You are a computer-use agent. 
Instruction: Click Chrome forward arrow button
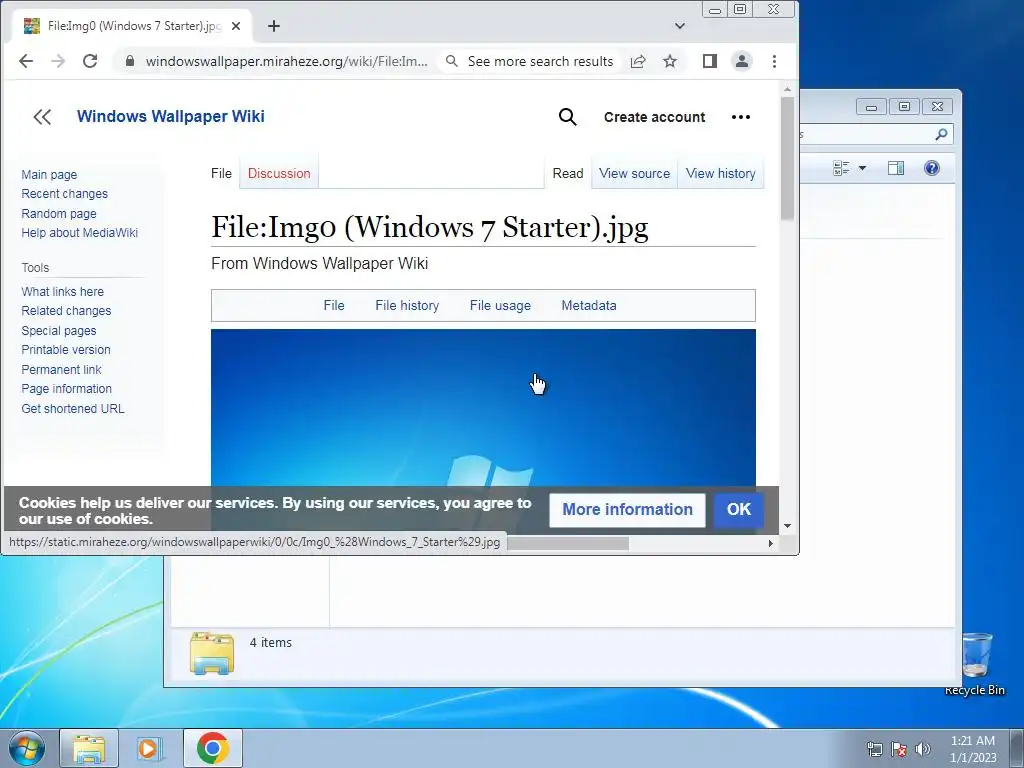pos(58,61)
